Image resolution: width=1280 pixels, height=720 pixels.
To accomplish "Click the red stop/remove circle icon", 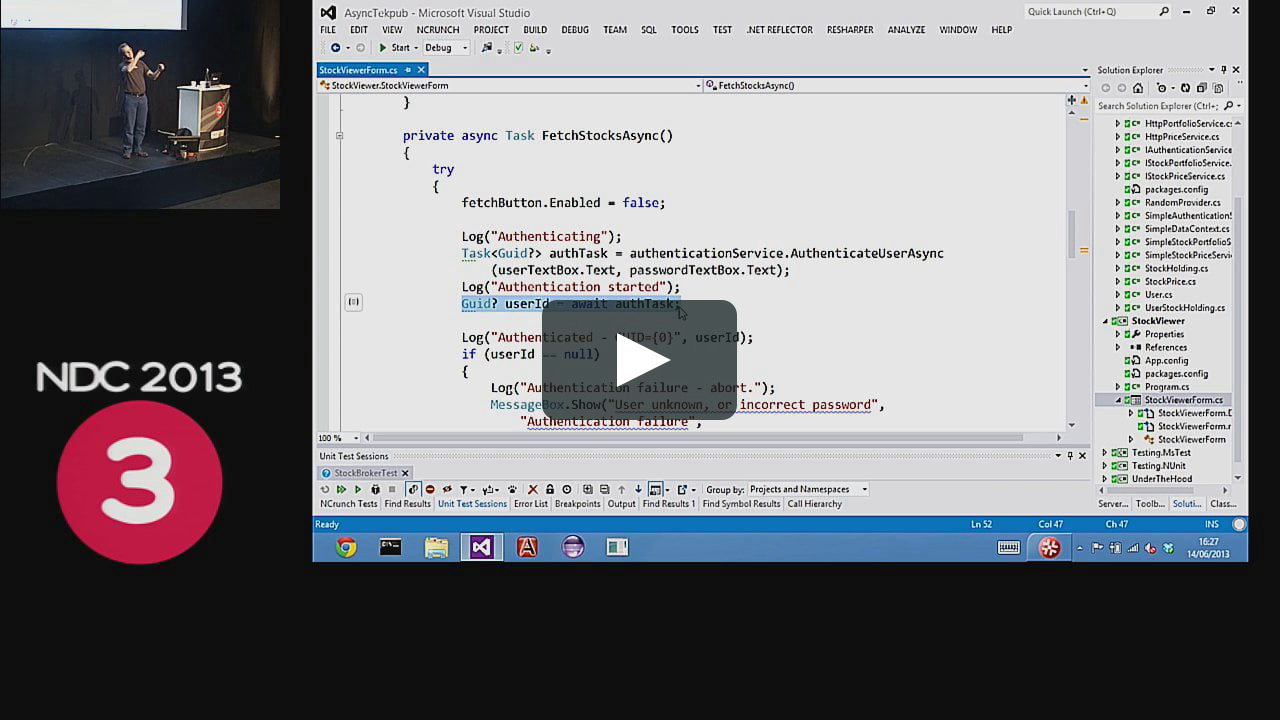I will (430, 490).
